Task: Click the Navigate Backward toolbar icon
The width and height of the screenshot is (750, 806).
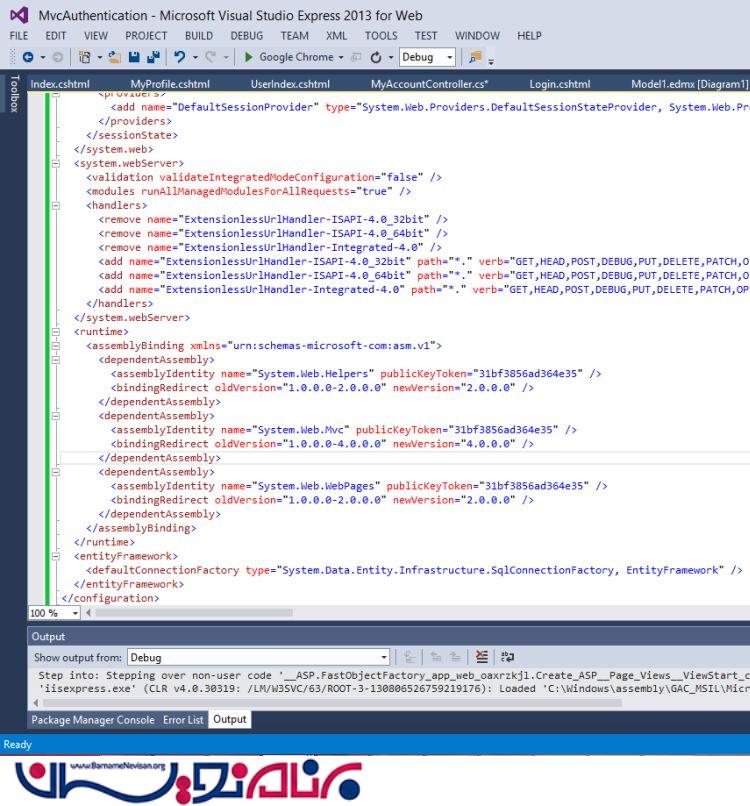Action: click(27, 58)
